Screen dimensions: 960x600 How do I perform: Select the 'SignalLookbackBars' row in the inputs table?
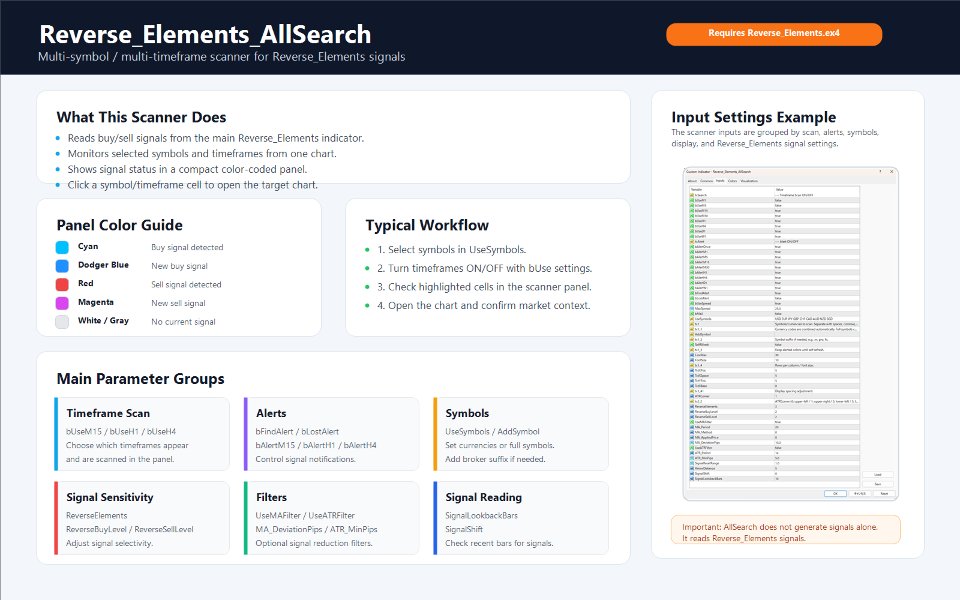(x=774, y=479)
